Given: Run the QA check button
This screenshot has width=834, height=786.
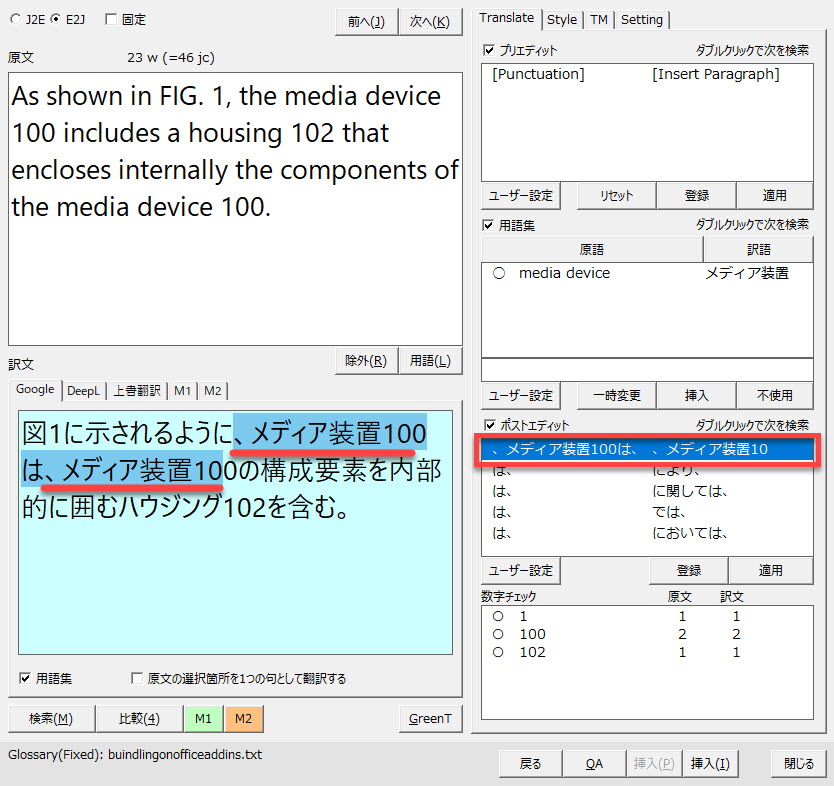Looking at the screenshot, I should [594, 764].
